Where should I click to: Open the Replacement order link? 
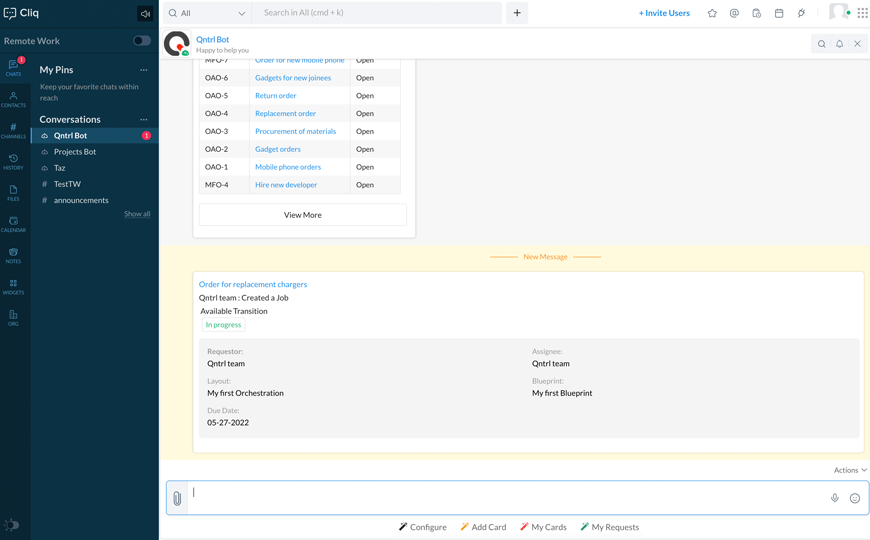click(285, 113)
